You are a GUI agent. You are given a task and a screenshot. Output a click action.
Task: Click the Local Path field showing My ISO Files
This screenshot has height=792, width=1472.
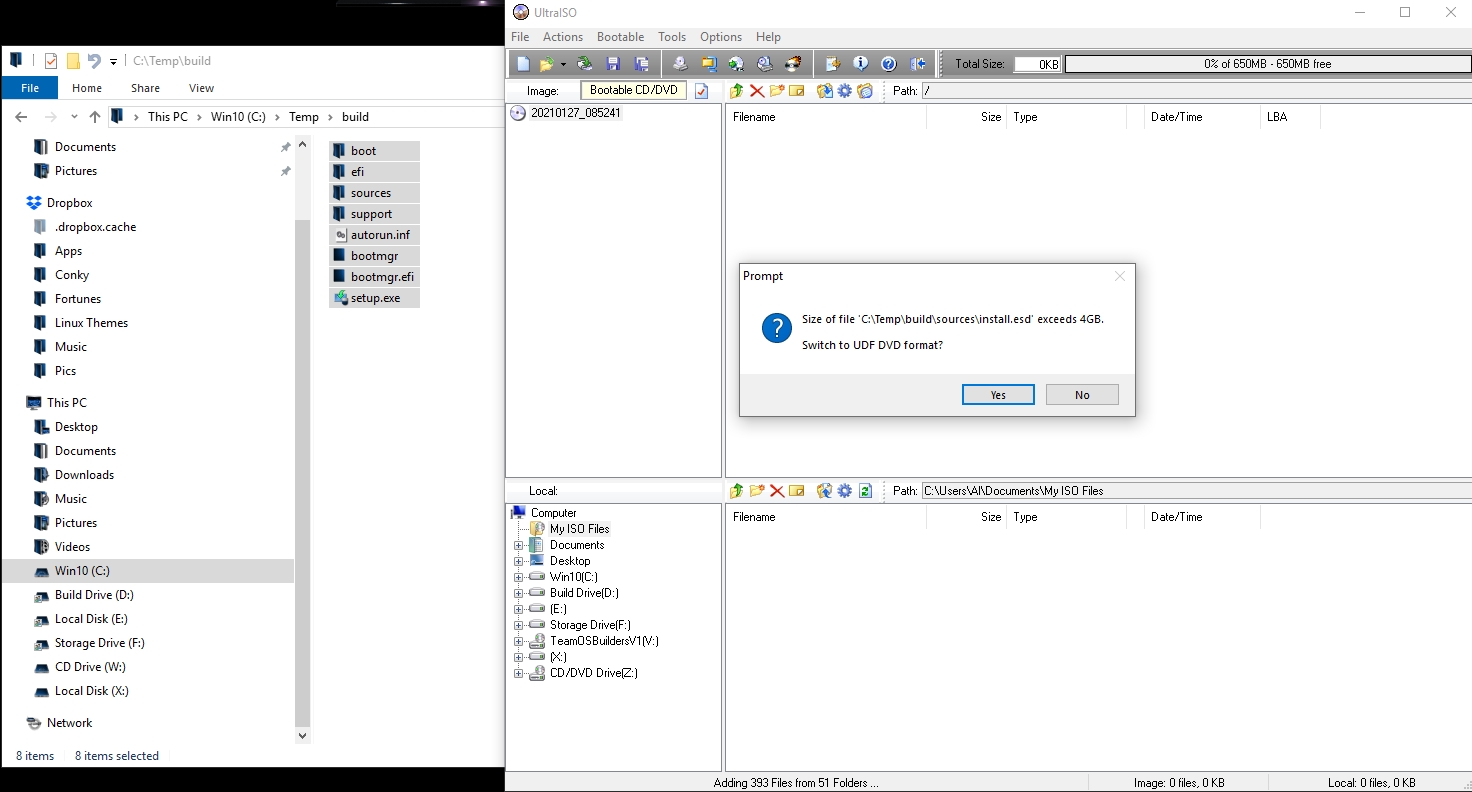click(1196, 491)
